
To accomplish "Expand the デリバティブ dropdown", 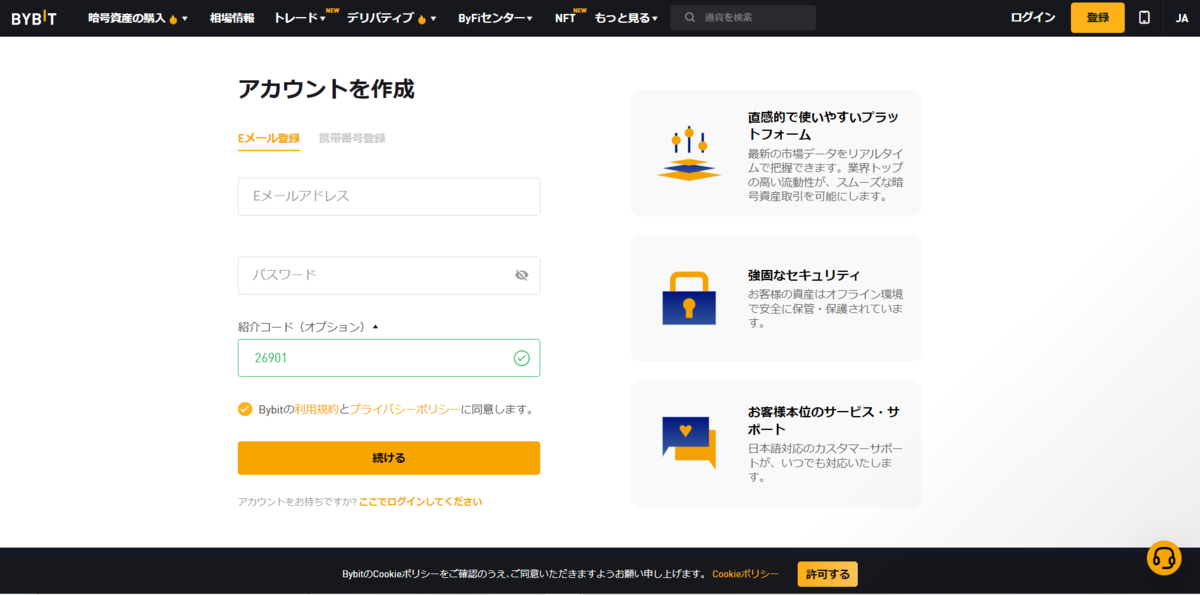I will pos(391,18).
